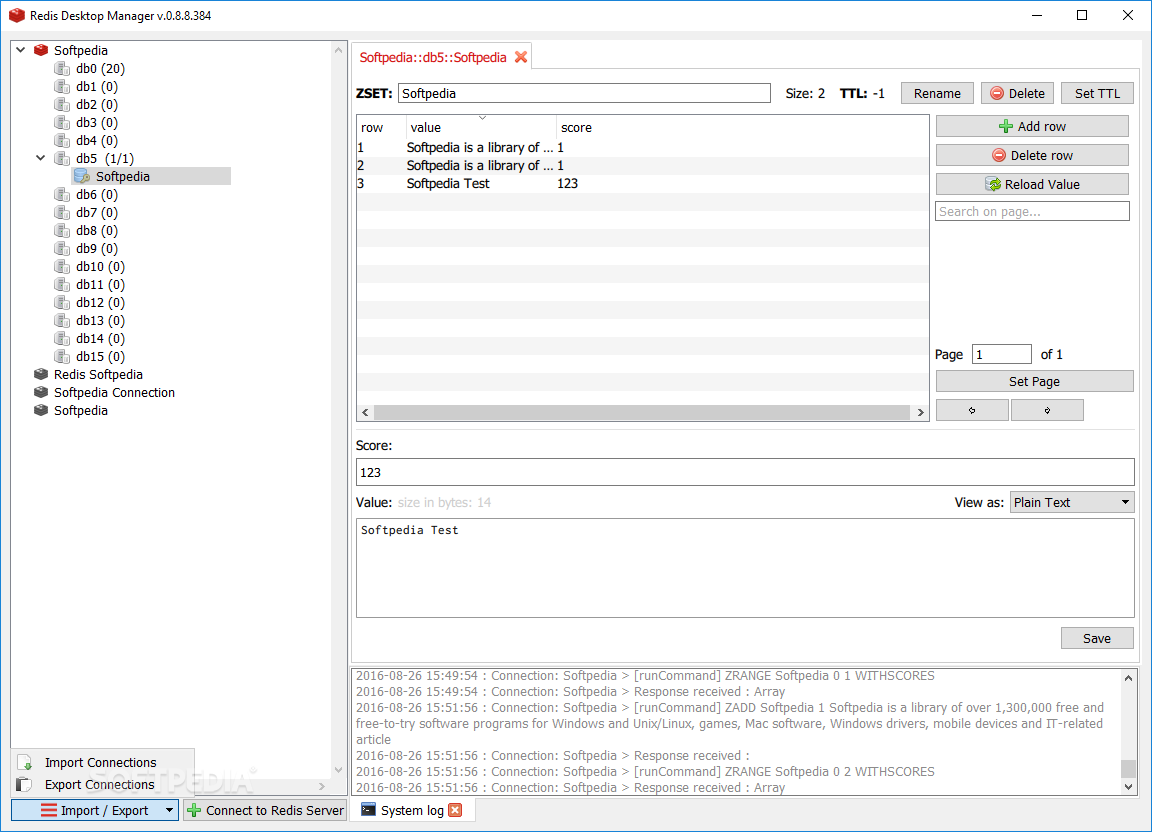
Task: Go to next page arrow button
Action: [x=1047, y=410]
